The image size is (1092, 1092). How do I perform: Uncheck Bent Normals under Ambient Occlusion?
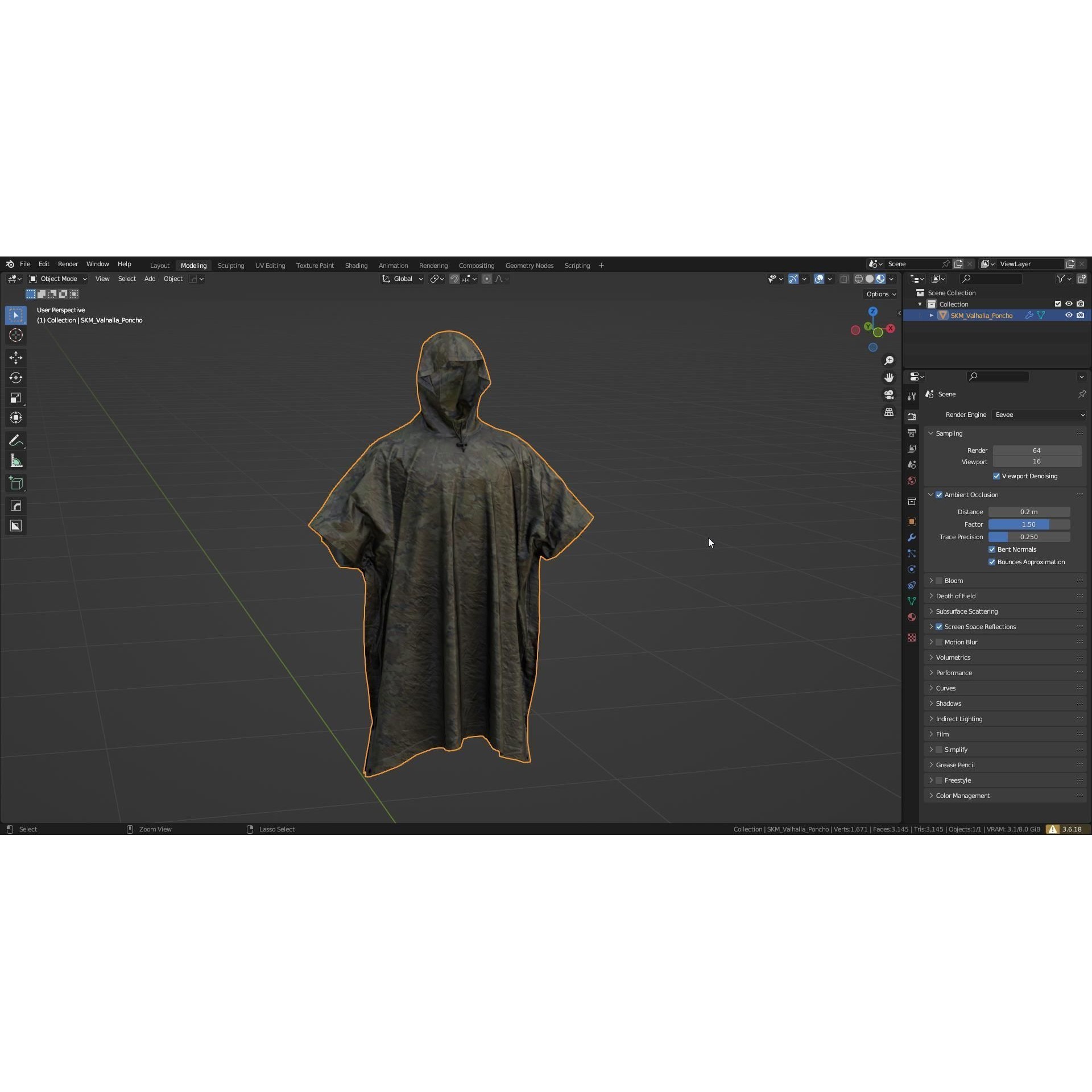pos(992,549)
